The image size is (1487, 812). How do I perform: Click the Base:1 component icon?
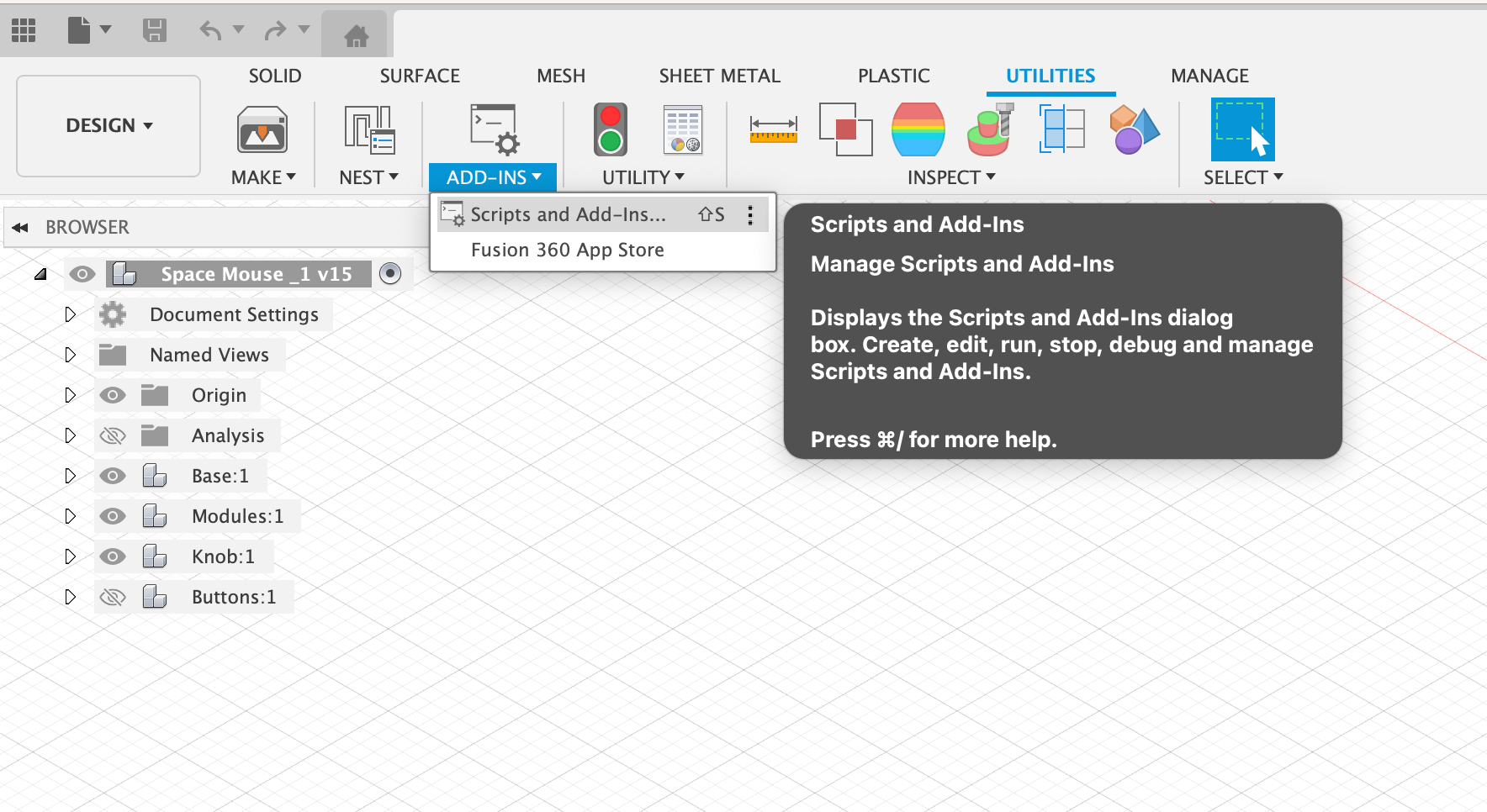(155, 476)
